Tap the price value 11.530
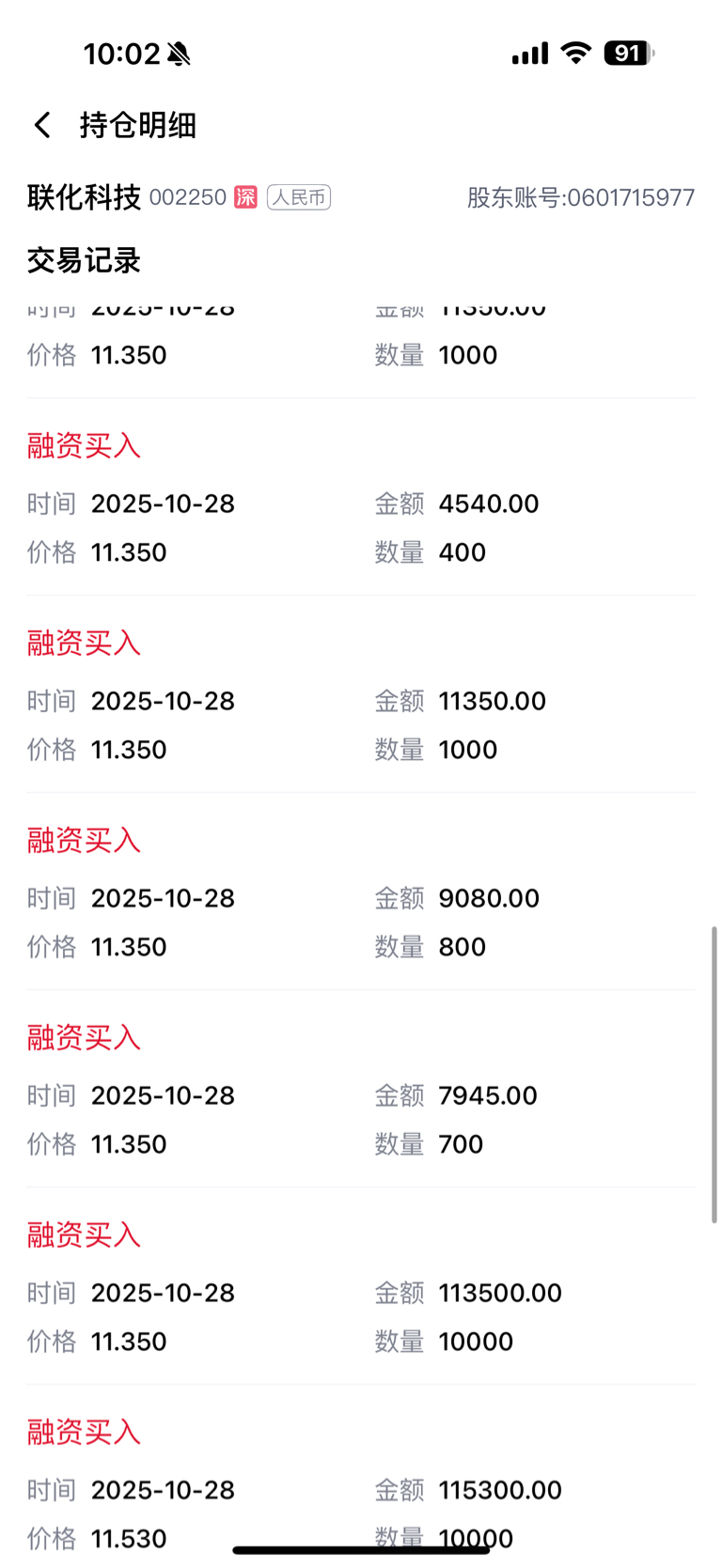This screenshot has width=722, height=1568. coord(129,1539)
